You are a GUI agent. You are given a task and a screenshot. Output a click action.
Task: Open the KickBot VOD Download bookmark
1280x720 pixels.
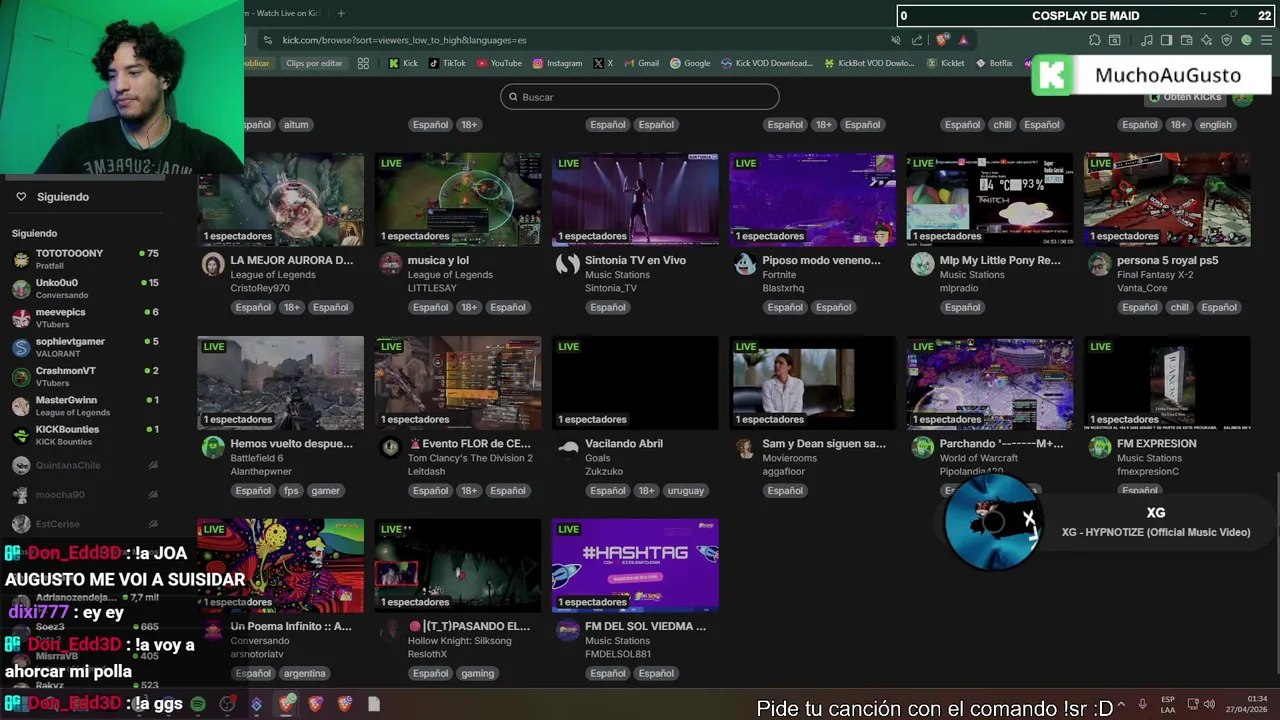click(869, 63)
